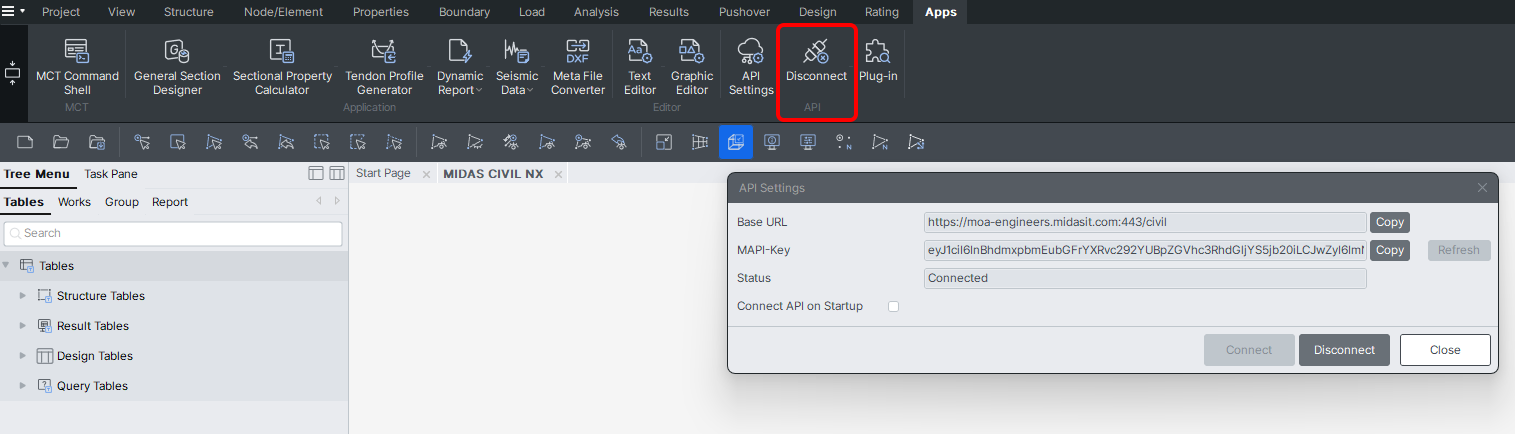The width and height of the screenshot is (1515, 434).
Task: Open the Design ribbon tab
Action: coord(817,12)
